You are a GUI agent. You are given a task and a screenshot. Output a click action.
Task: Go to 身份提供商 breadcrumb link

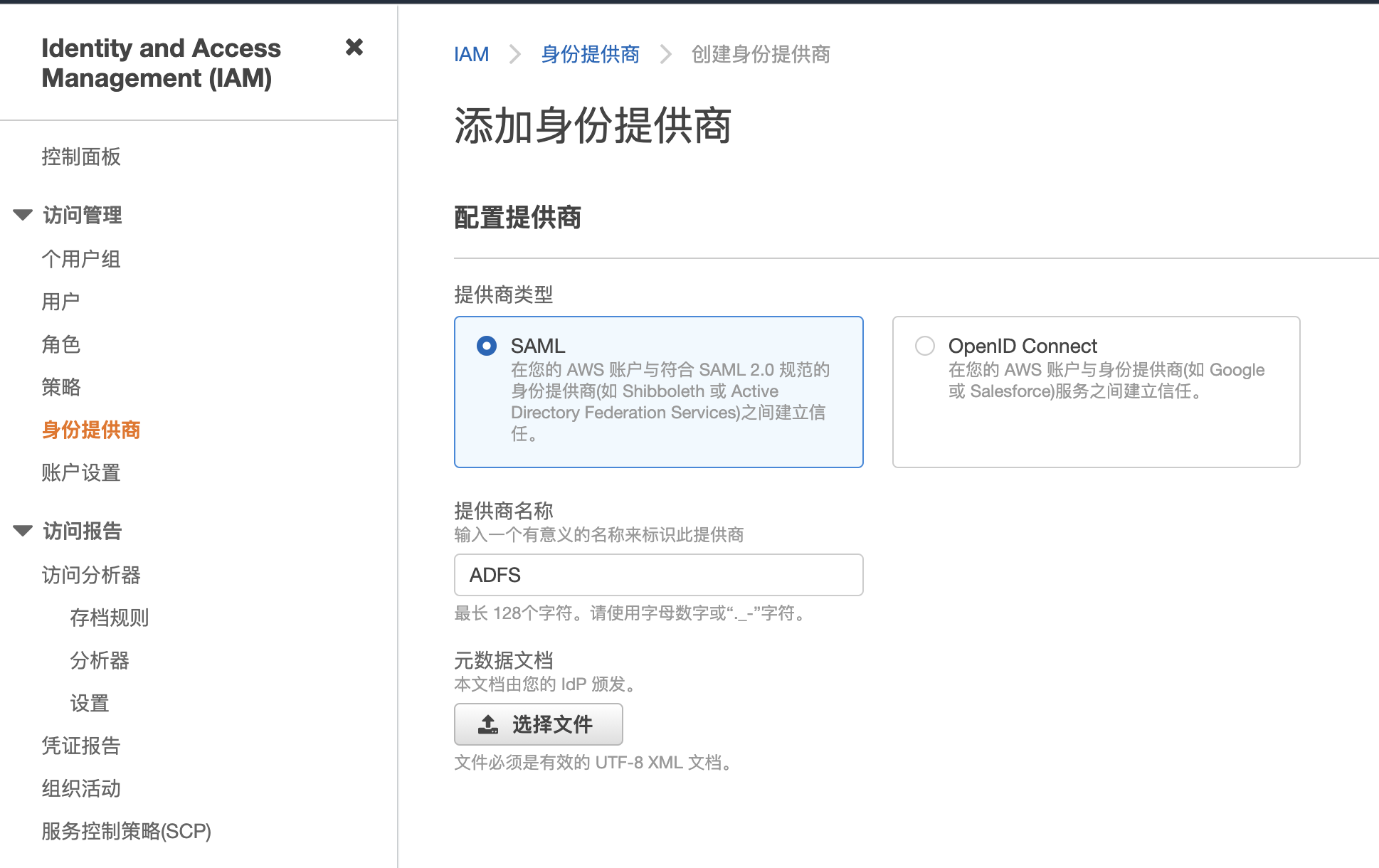590,55
